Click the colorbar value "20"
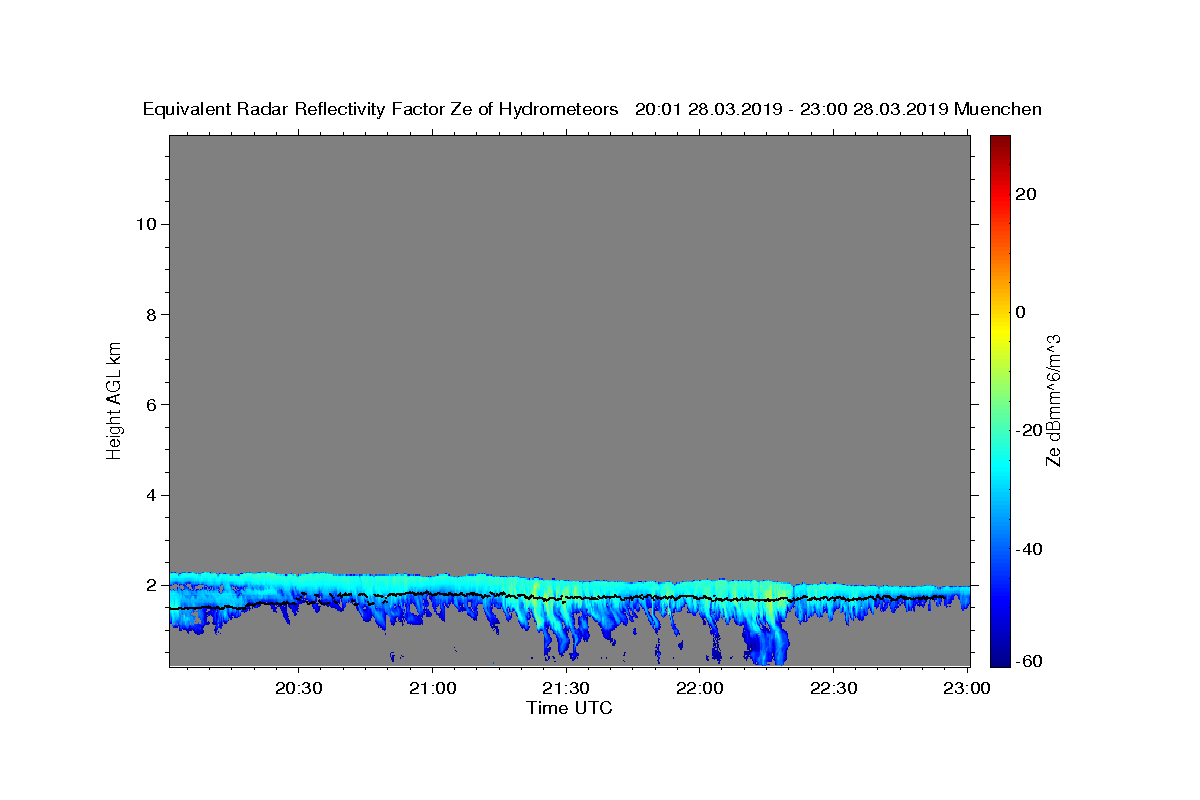 pyautogui.click(x=1026, y=194)
